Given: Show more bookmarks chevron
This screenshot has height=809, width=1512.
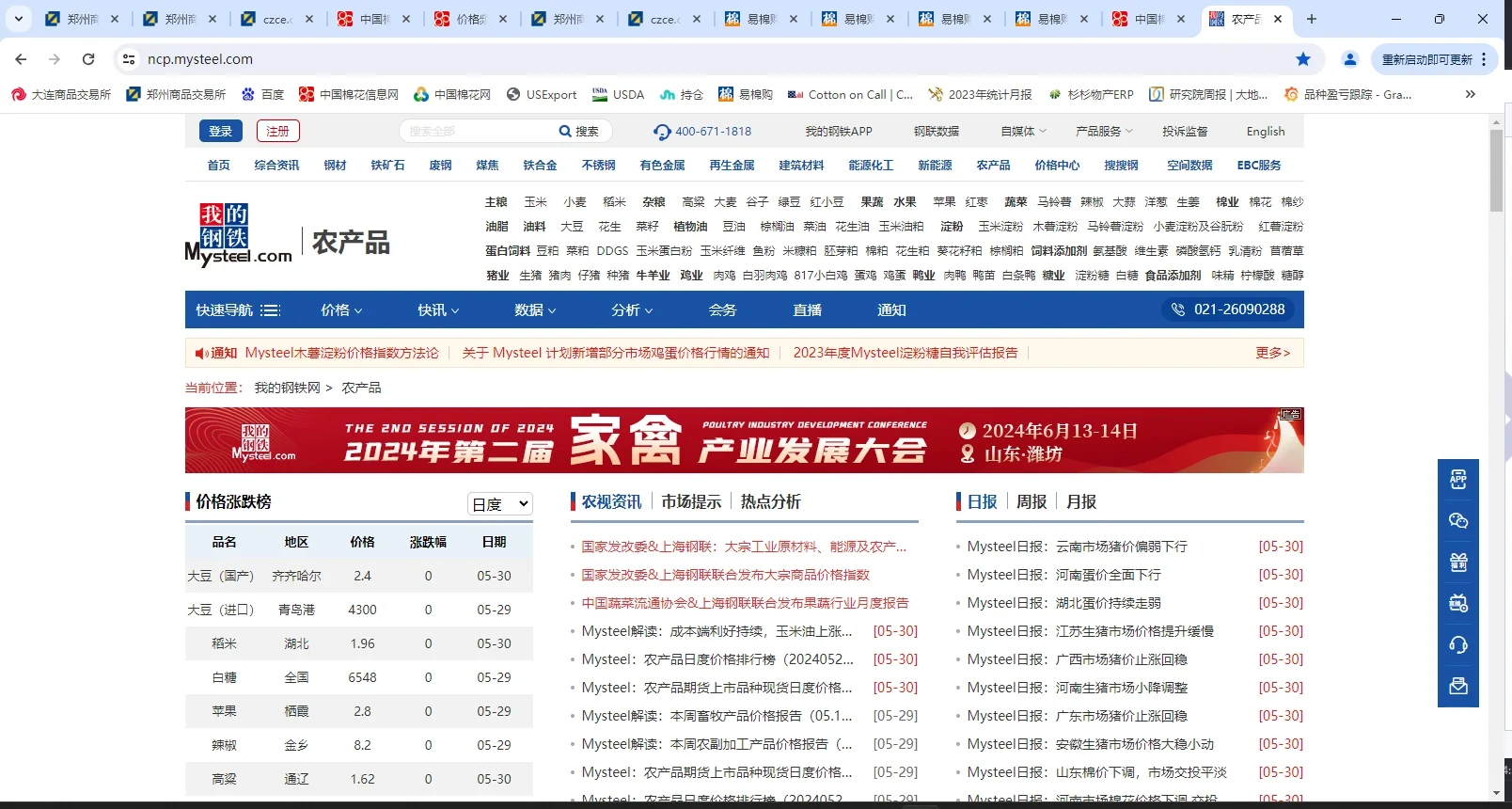Looking at the screenshot, I should click(1471, 94).
